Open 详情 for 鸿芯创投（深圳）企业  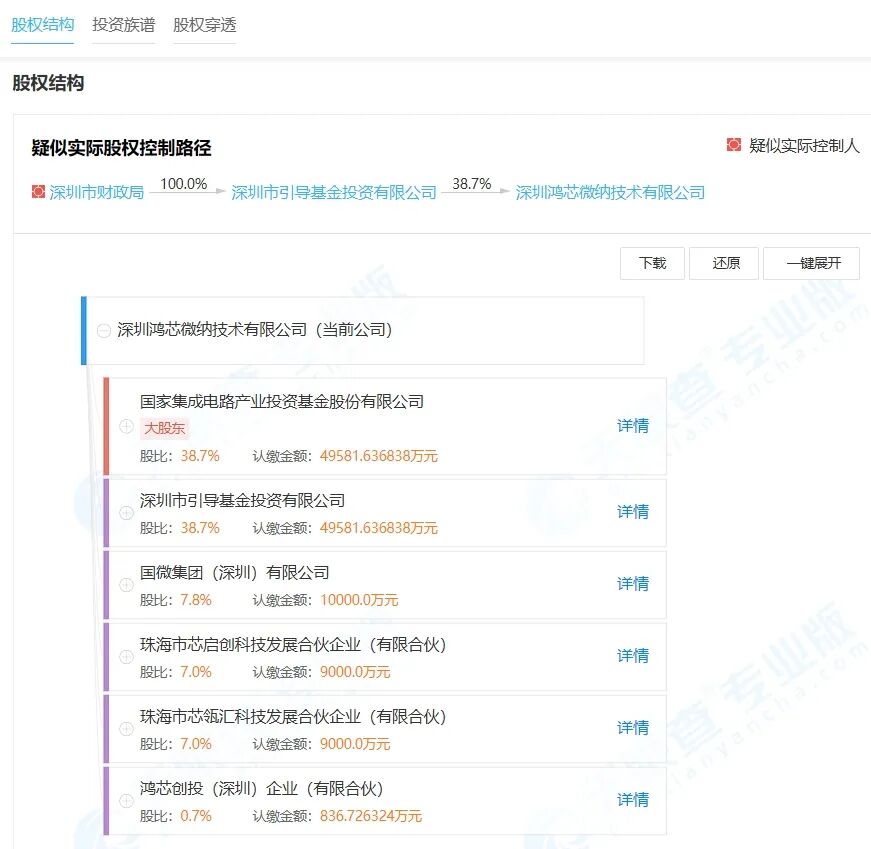[631, 800]
